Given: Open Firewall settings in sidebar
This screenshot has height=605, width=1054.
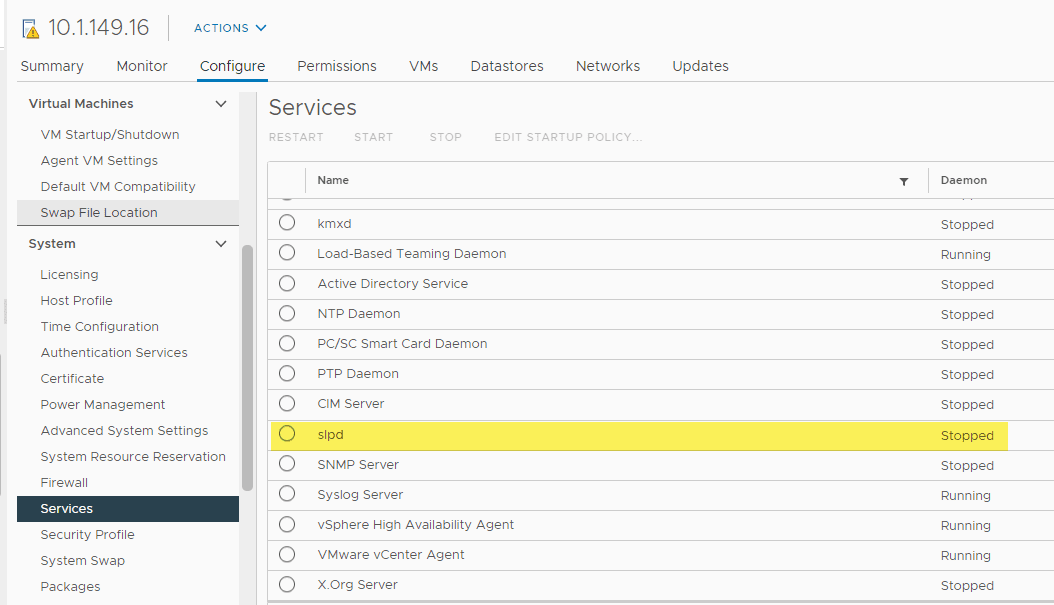Looking at the screenshot, I should (64, 482).
